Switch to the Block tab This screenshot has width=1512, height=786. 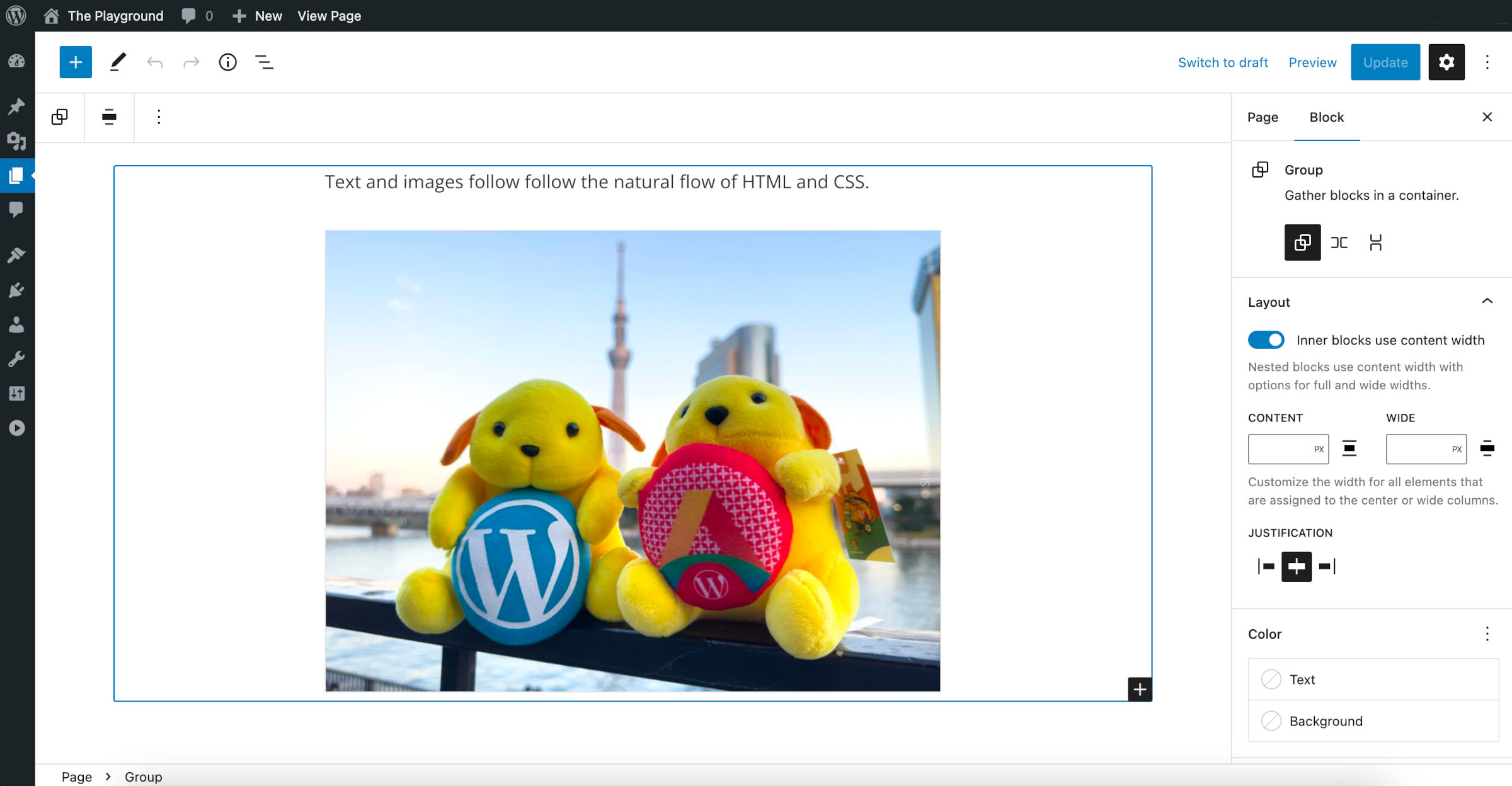[1327, 117]
